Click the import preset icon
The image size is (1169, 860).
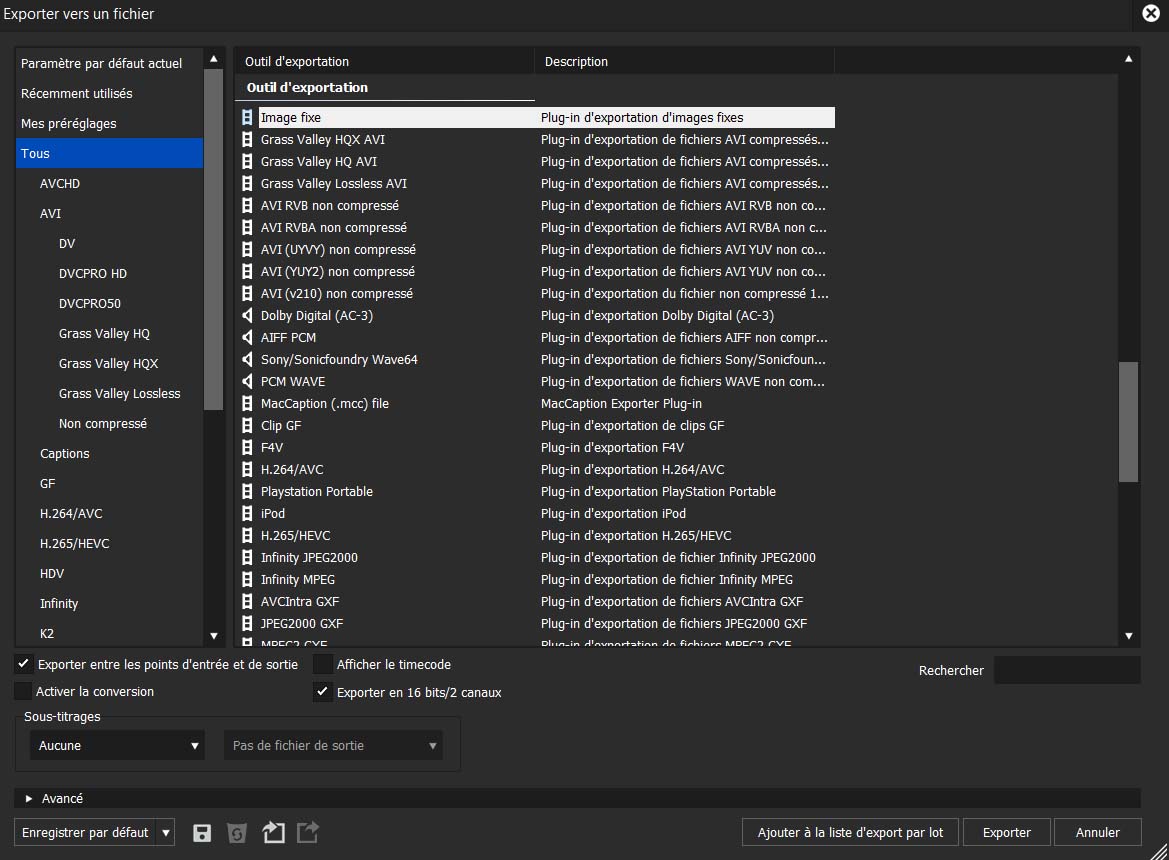coord(274,832)
